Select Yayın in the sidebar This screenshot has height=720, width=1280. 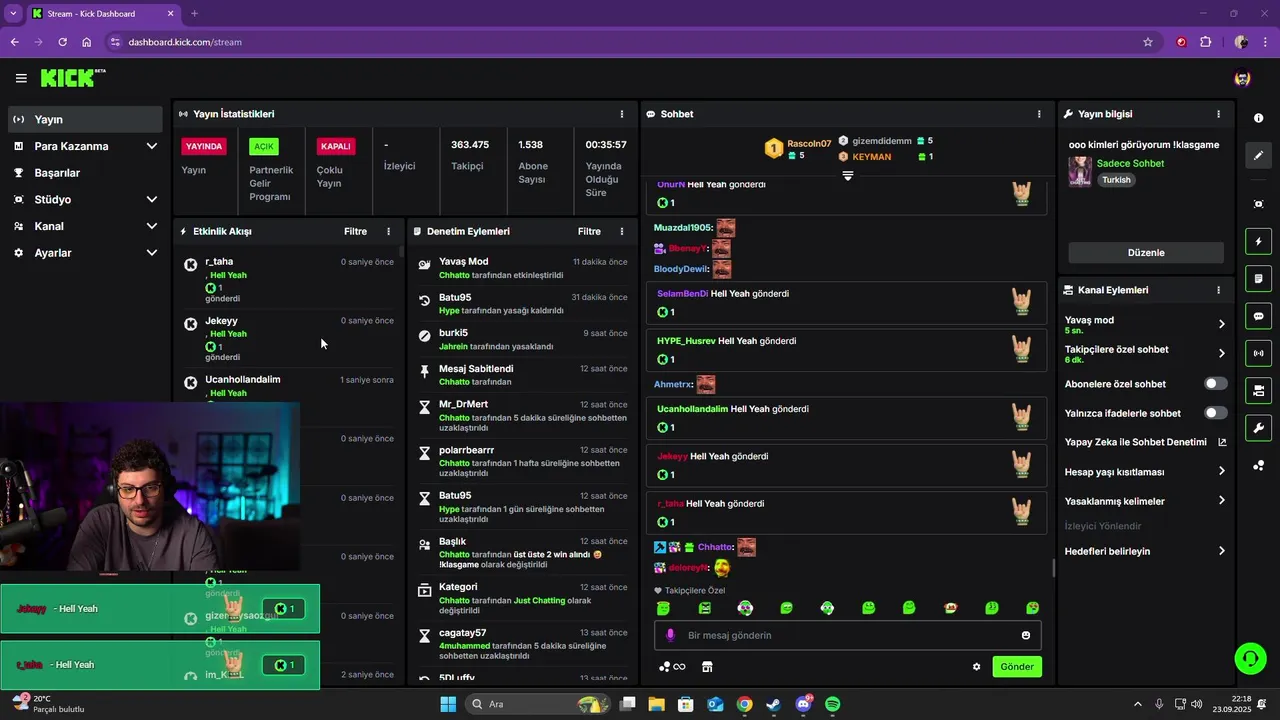click(x=85, y=119)
